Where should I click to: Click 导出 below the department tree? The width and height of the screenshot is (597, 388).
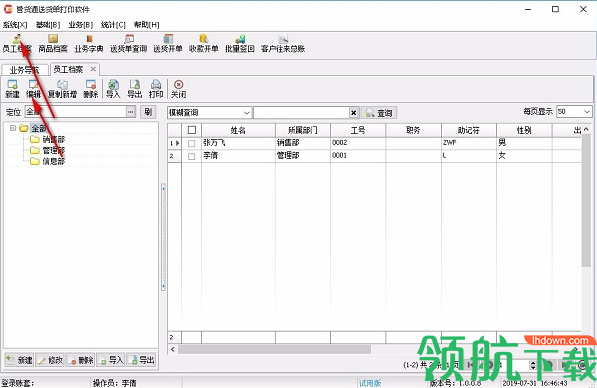(x=142, y=360)
